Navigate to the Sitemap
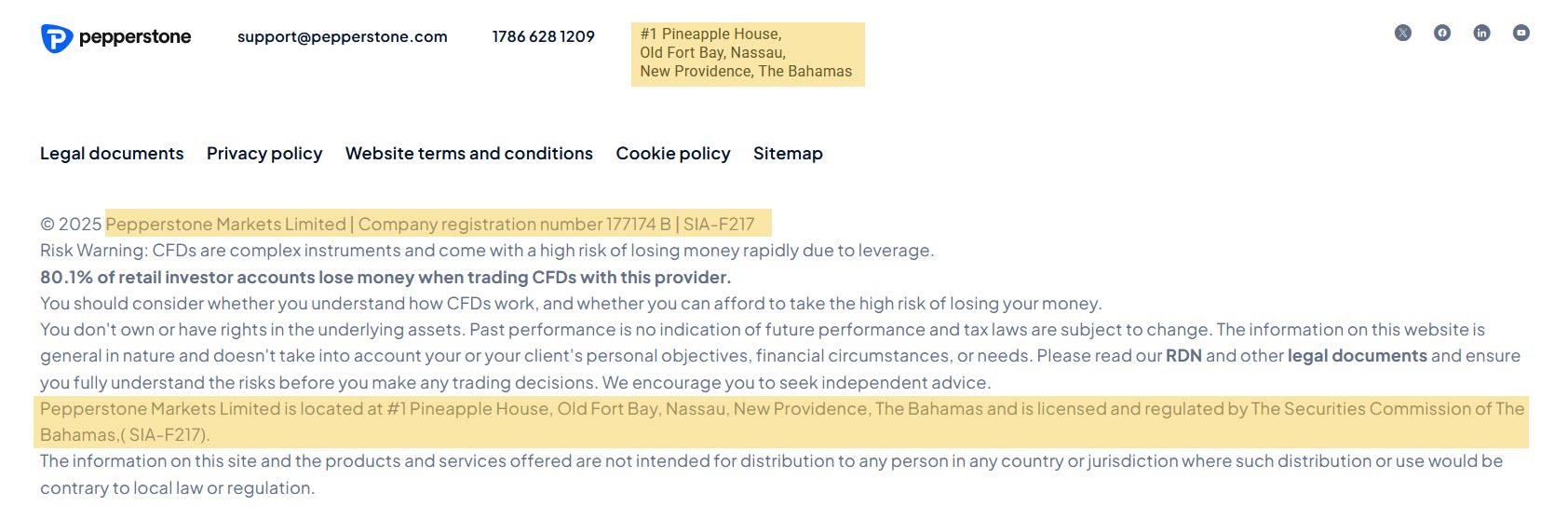The width and height of the screenshot is (1568, 520). tap(788, 154)
